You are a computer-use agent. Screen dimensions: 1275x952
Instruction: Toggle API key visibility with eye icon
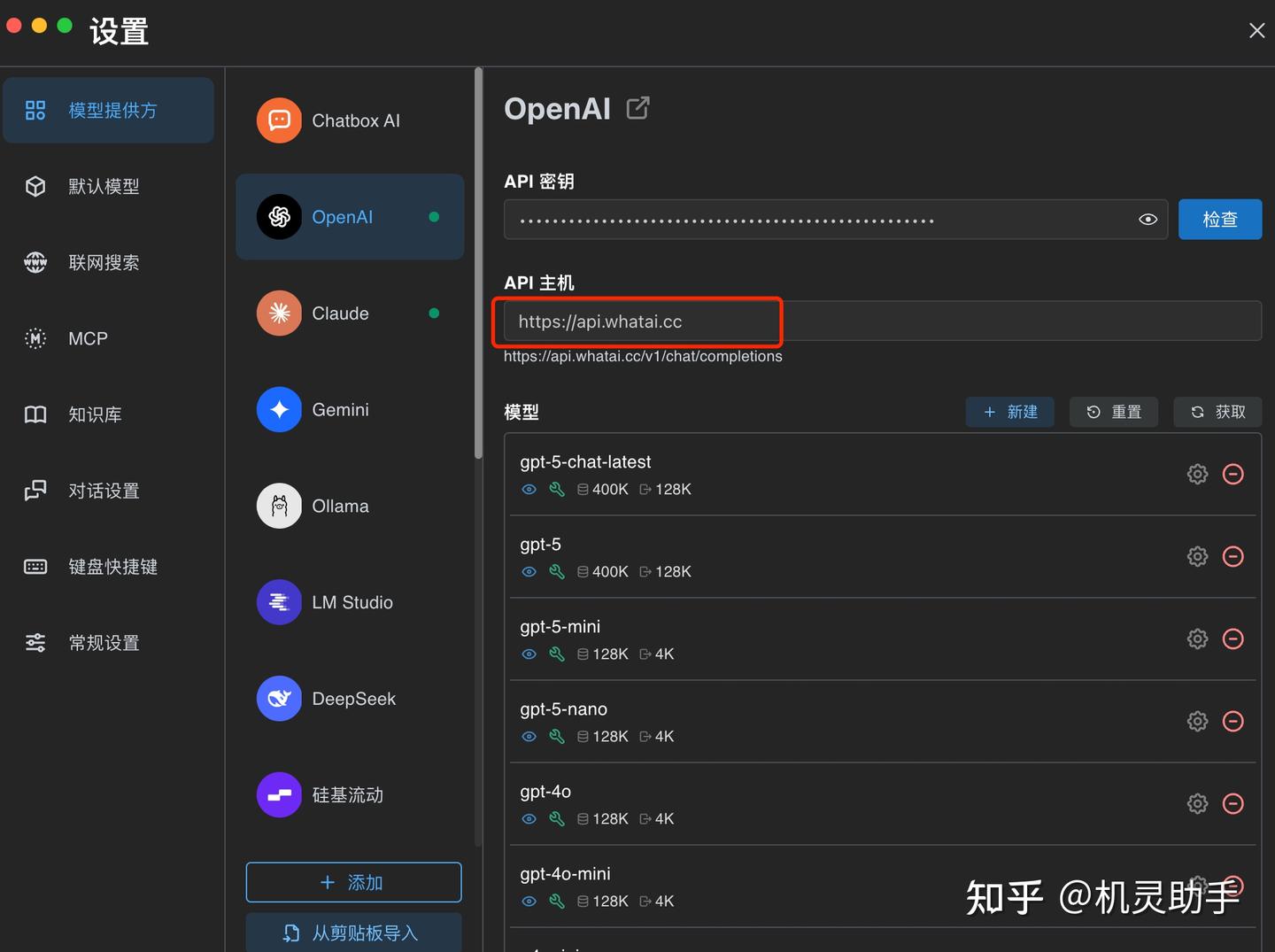pos(1147,219)
